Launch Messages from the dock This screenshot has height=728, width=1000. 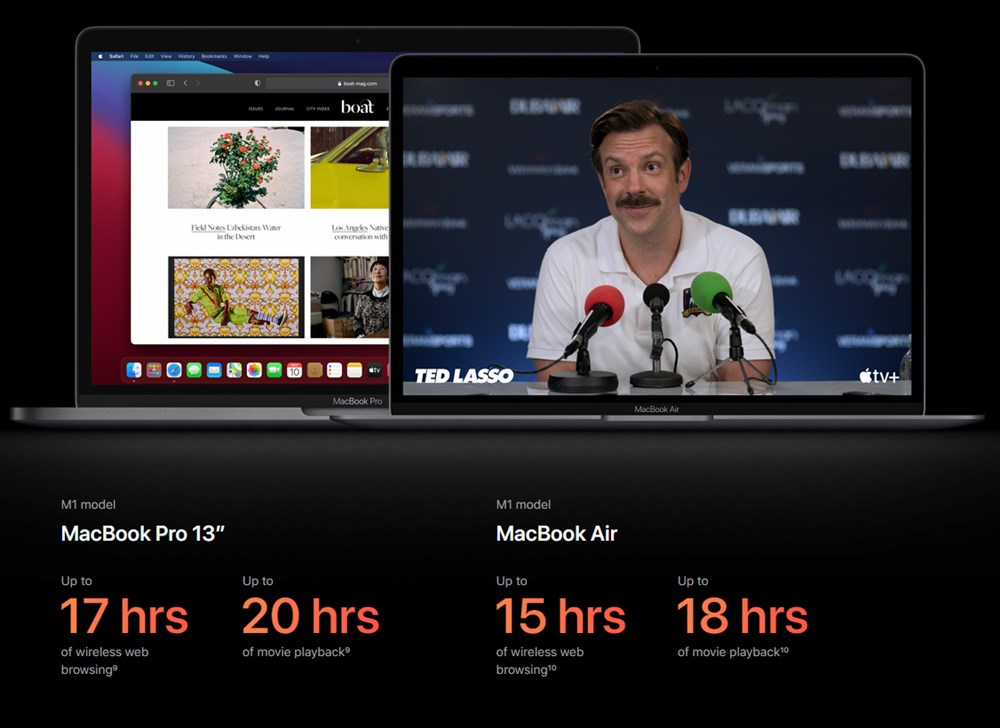point(194,370)
